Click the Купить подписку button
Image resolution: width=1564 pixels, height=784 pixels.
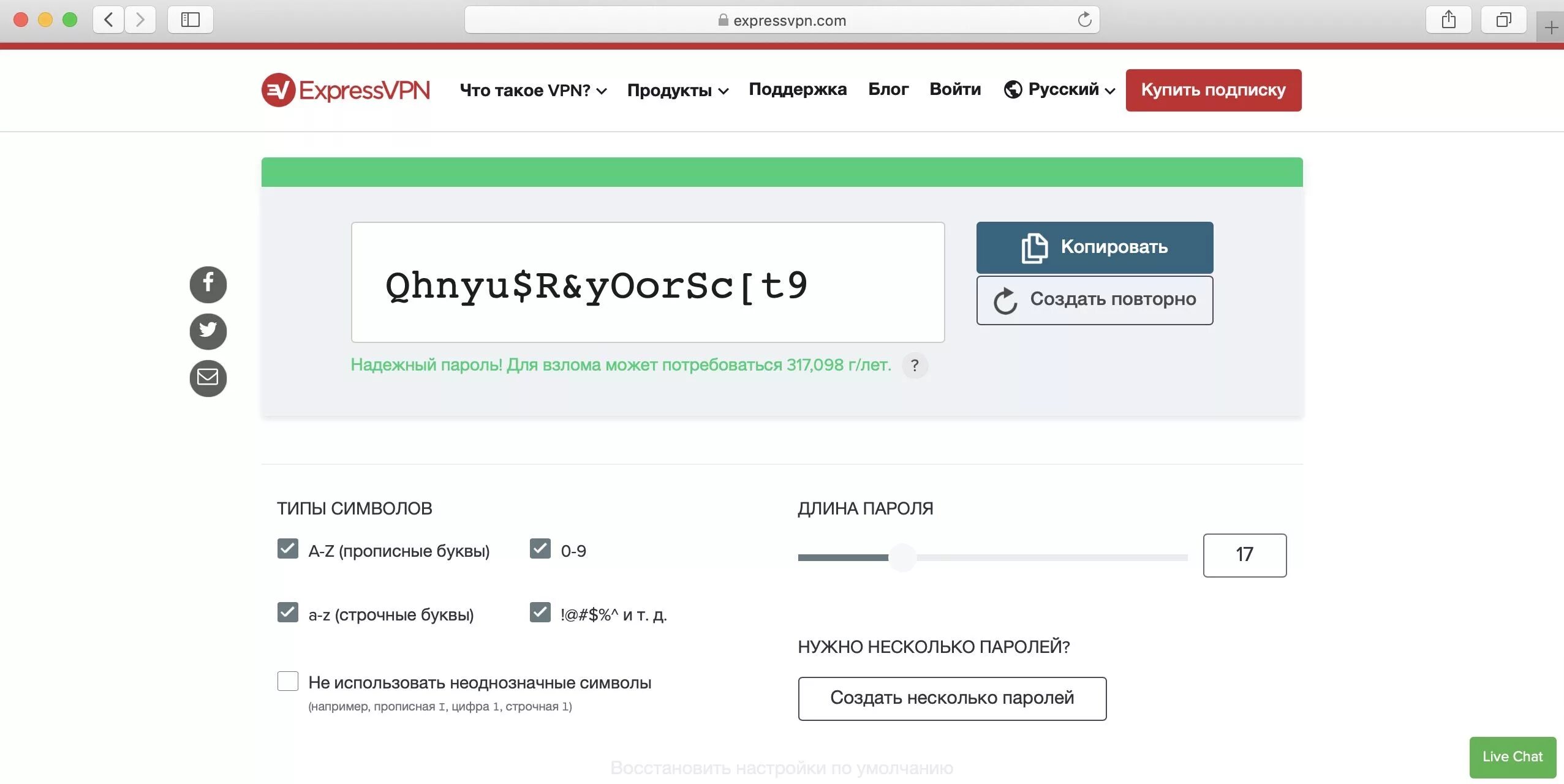pos(1213,89)
